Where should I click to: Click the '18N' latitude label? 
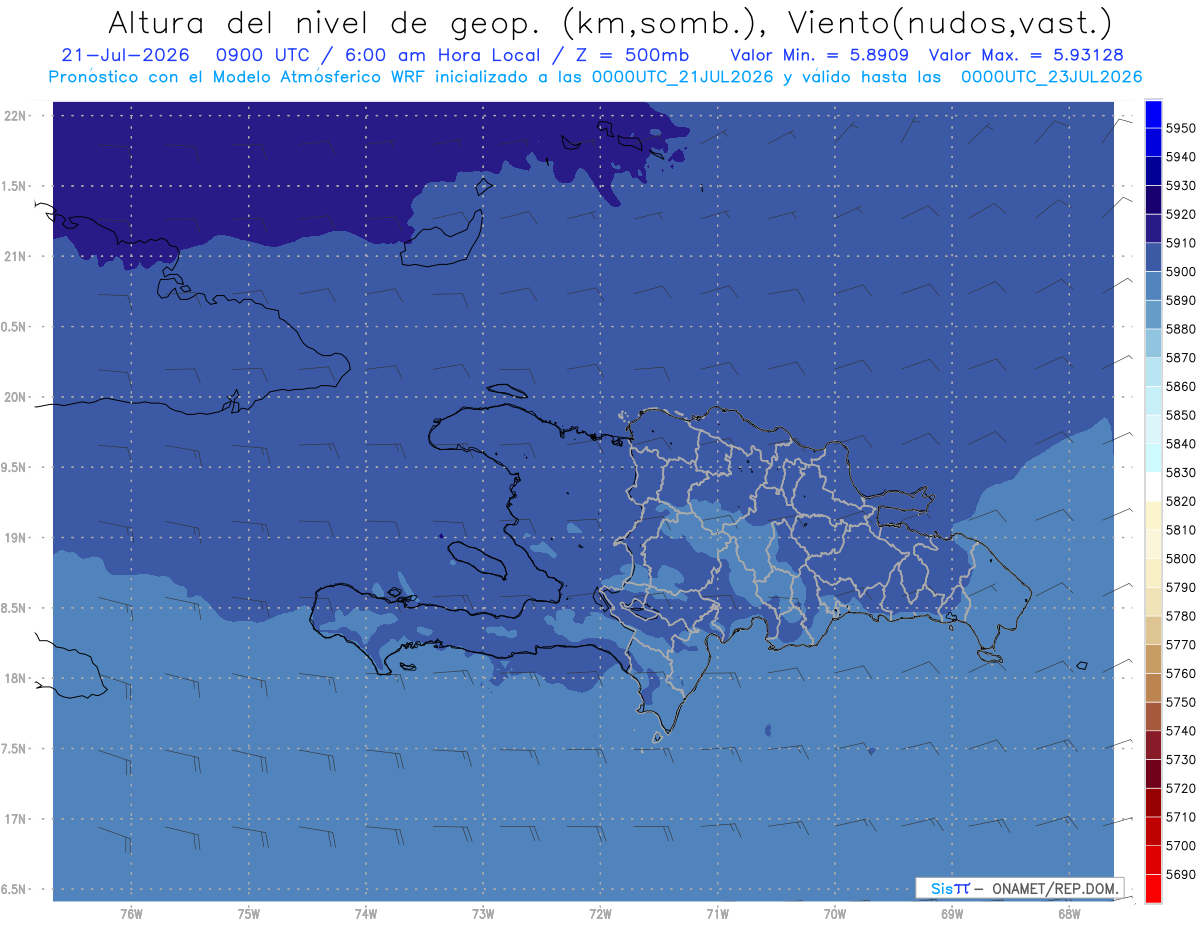(16, 678)
